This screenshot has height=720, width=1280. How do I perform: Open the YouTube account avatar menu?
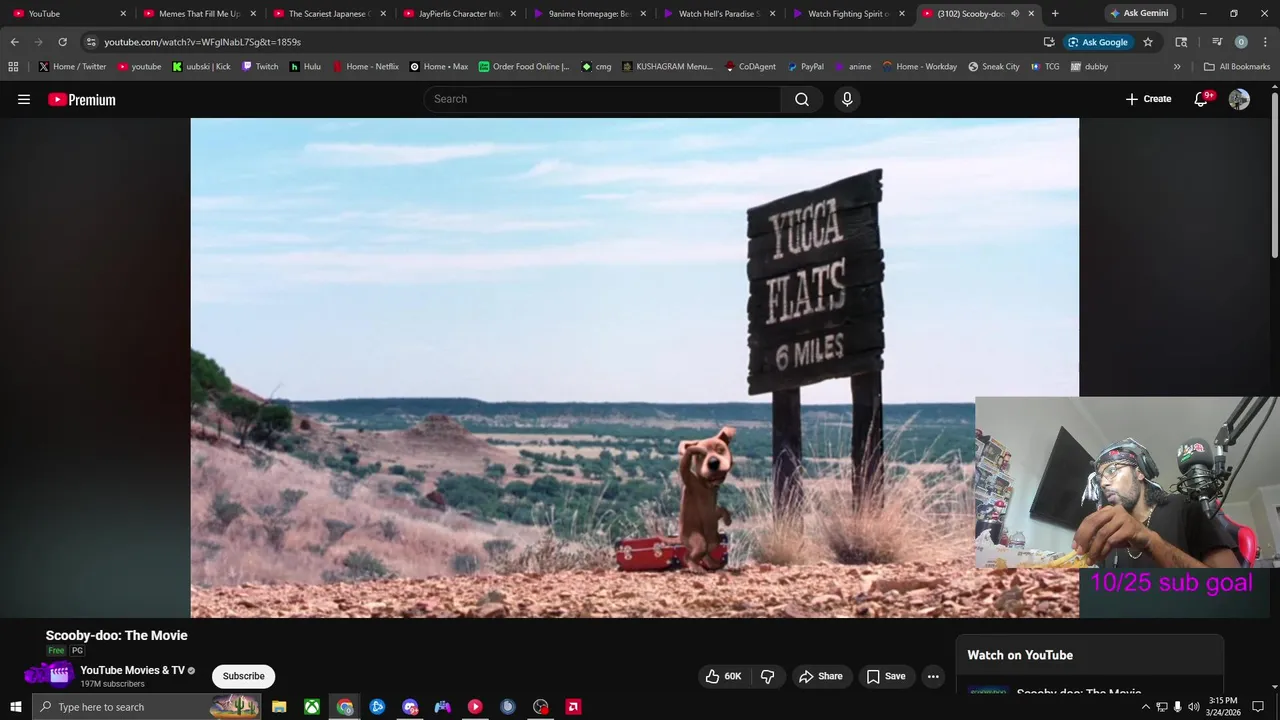(1239, 99)
